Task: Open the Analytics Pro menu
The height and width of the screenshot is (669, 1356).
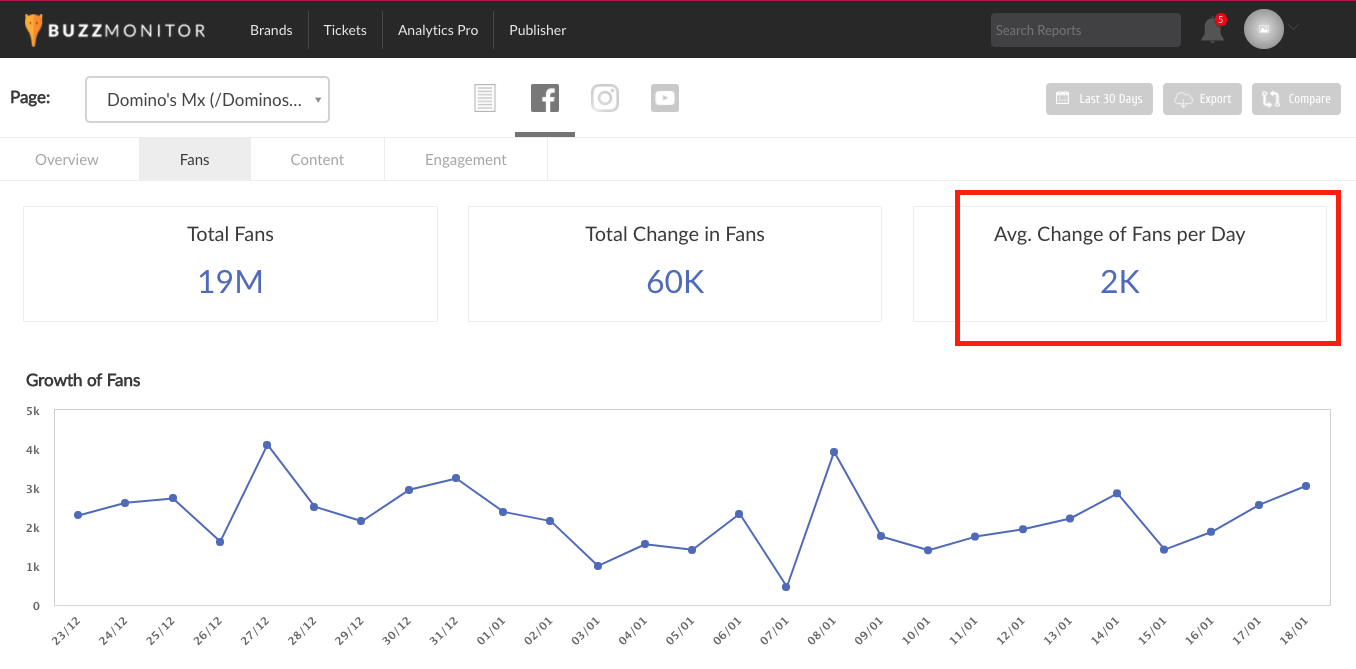Action: coord(438,30)
